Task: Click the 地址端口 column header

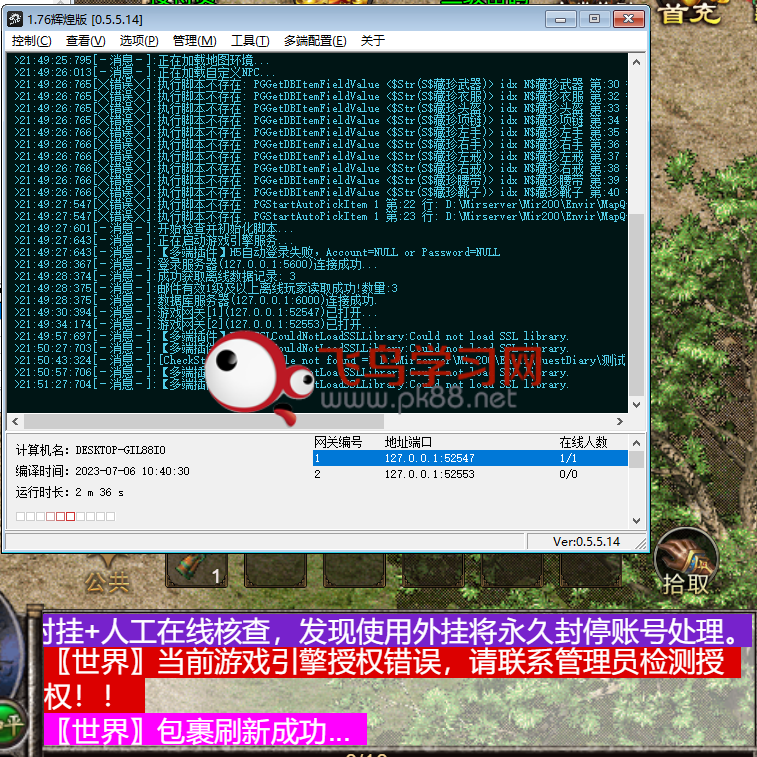Action: 408,442
